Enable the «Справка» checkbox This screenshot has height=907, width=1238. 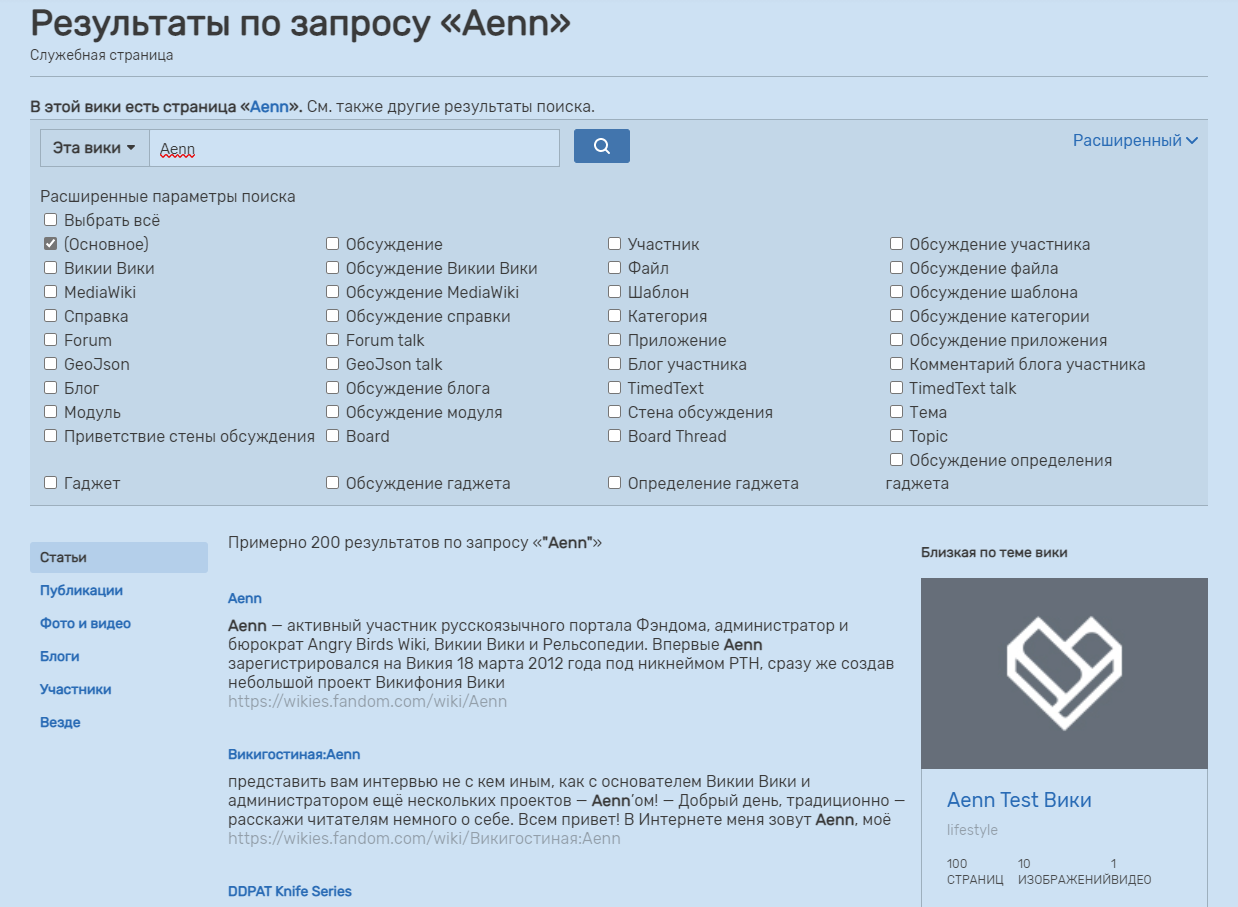(x=50, y=316)
